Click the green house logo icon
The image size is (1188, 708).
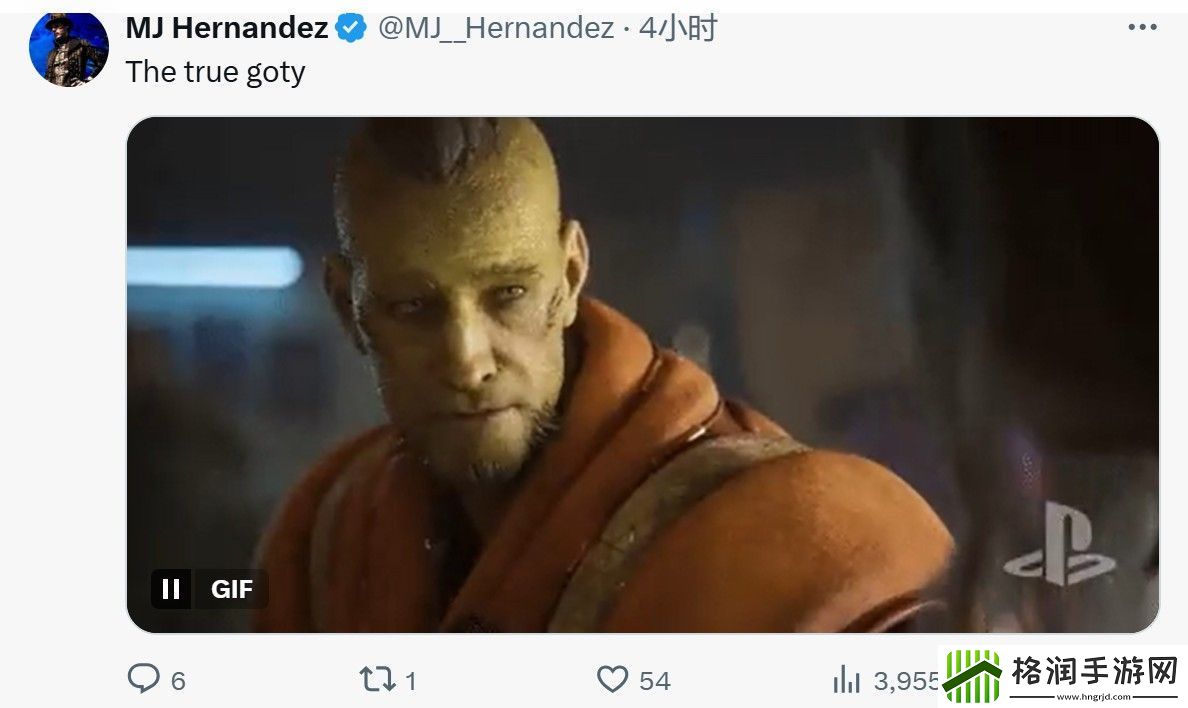pyautogui.click(x=973, y=675)
